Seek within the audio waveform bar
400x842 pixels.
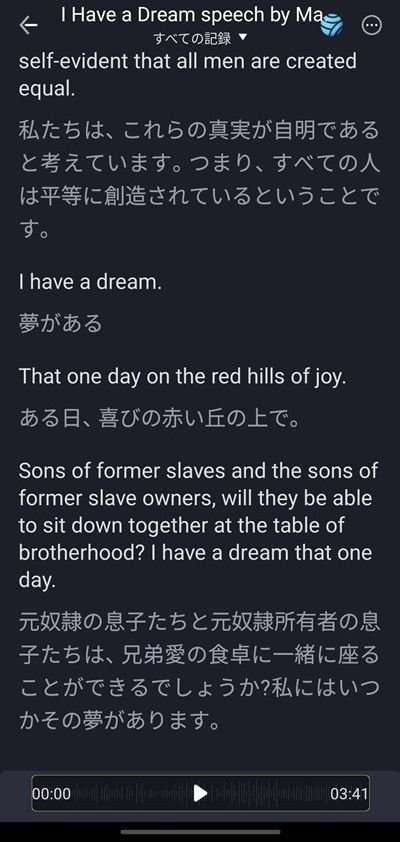point(200,793)
